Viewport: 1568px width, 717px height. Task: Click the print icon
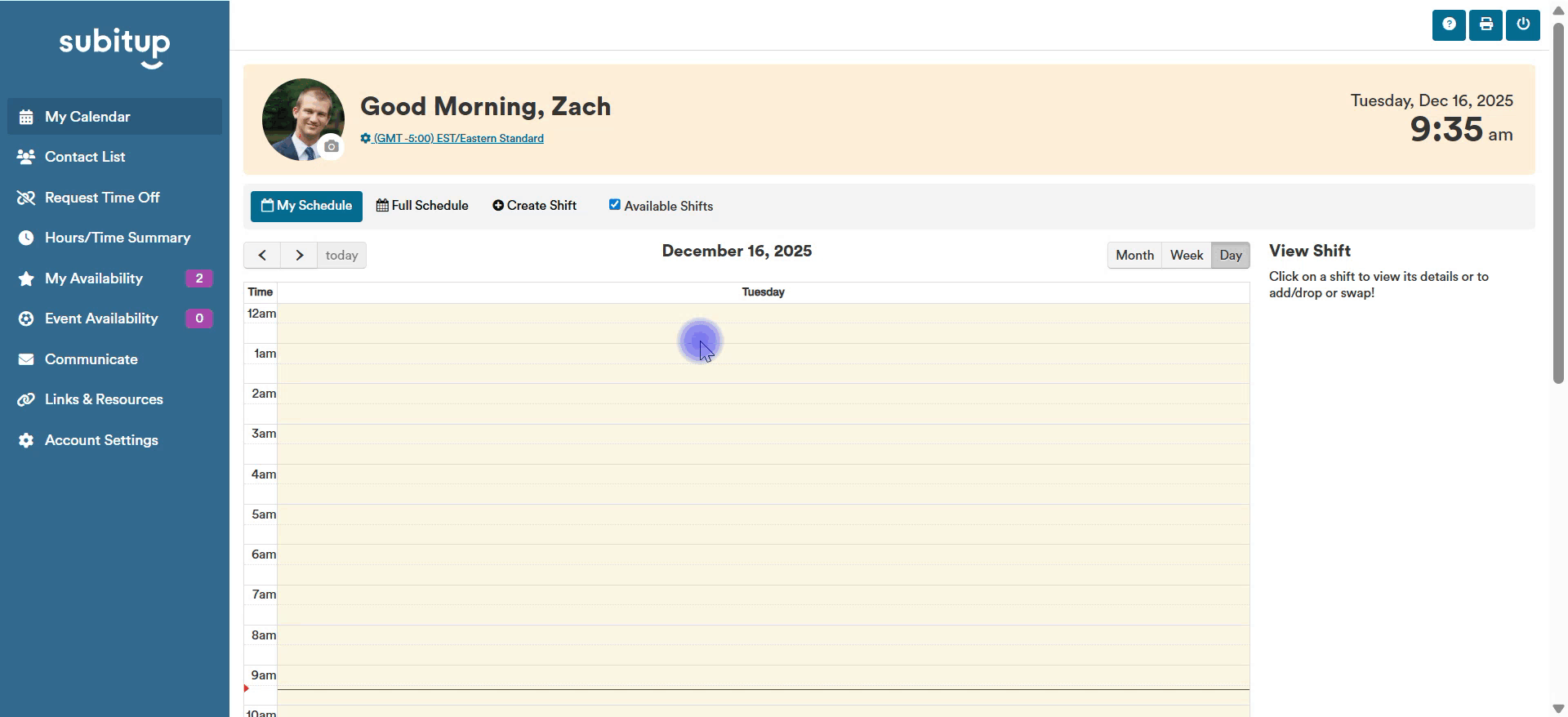[1486, 24]
